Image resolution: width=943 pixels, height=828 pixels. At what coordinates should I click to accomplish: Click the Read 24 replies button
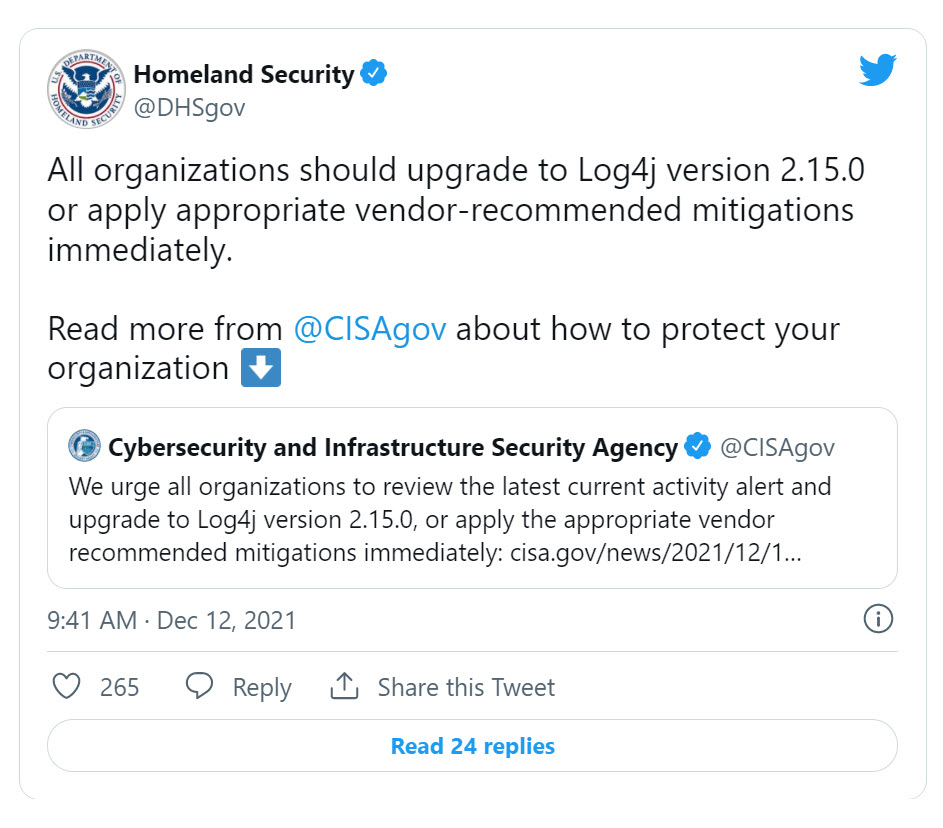[x=471, y=746]
